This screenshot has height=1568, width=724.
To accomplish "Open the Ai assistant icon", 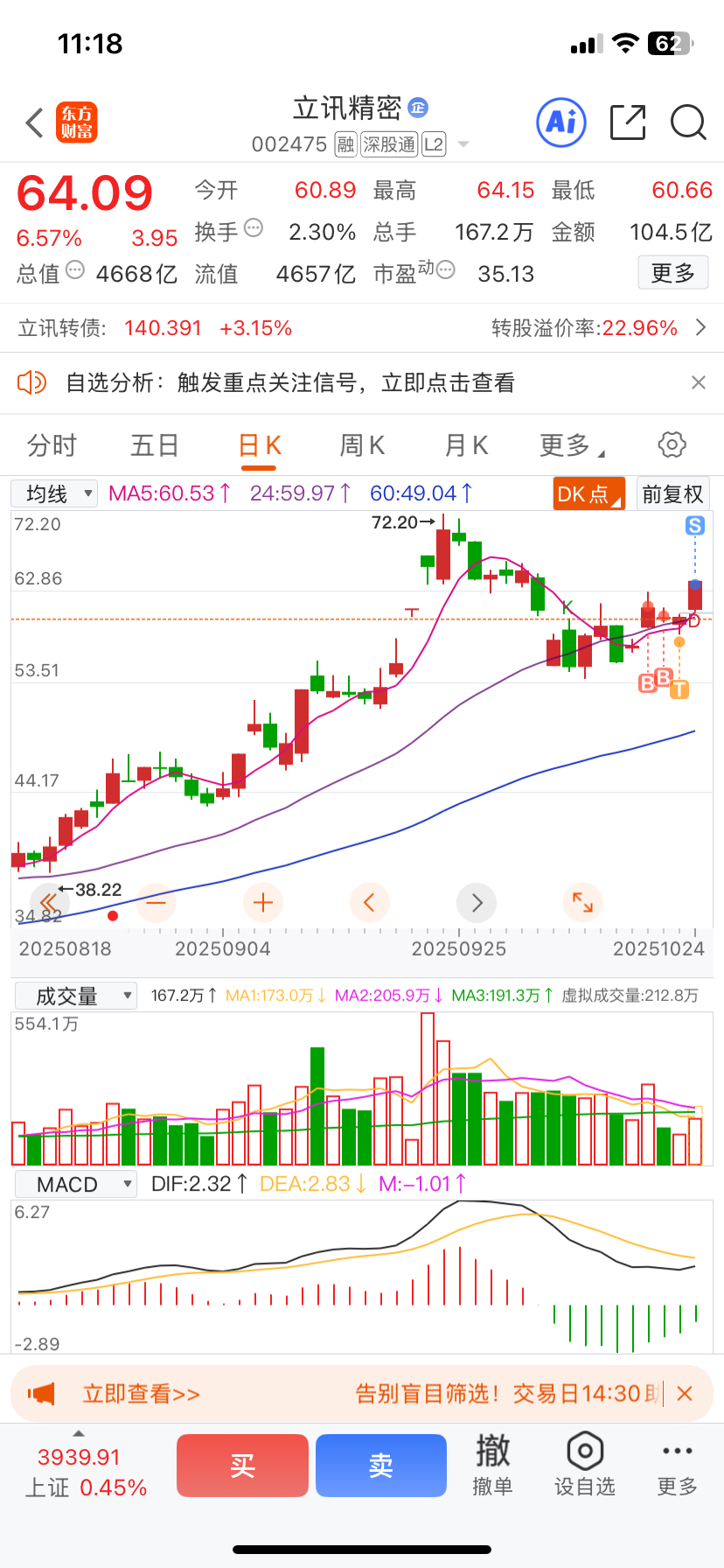I will point(560,122).
